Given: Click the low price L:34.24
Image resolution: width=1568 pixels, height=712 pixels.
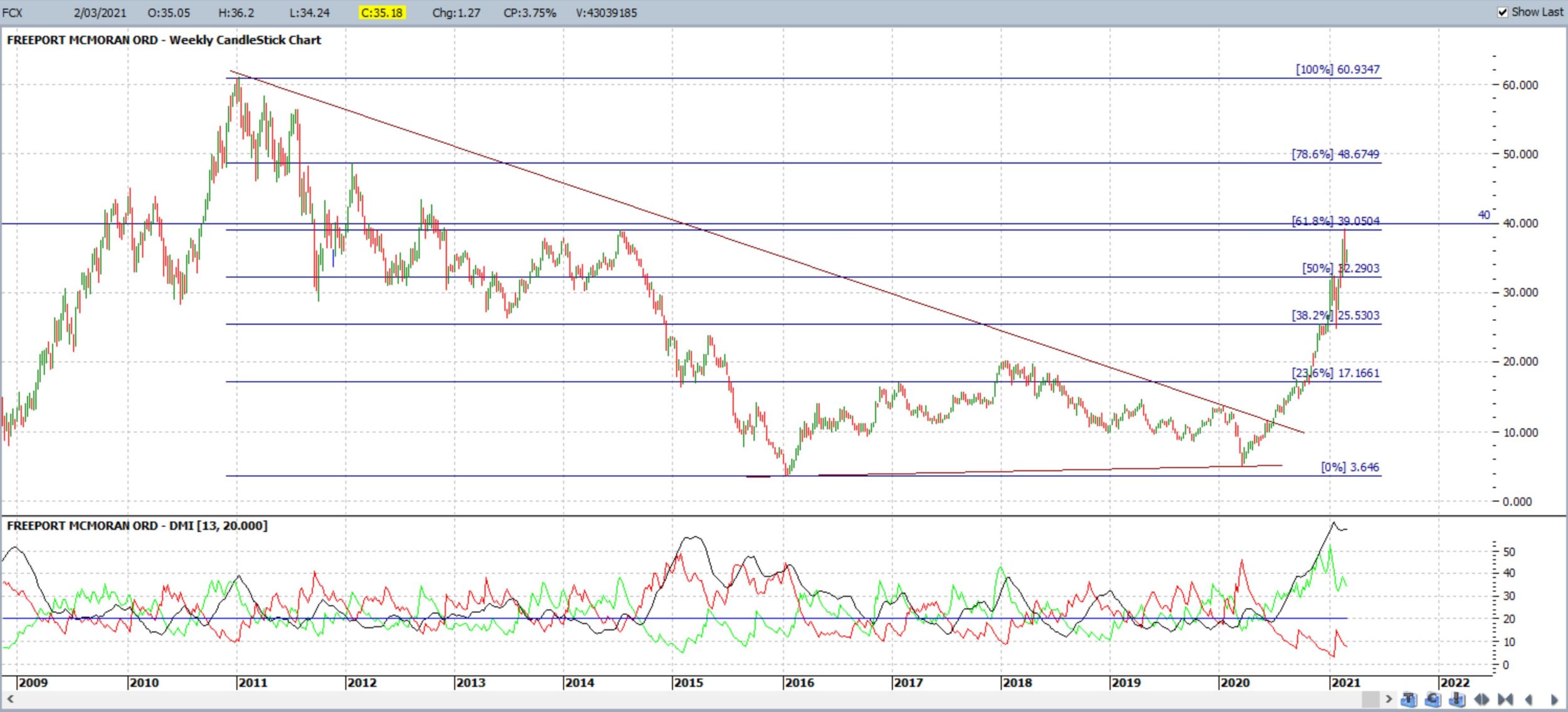Looking at the screenshot, I should tap(309, 13).
